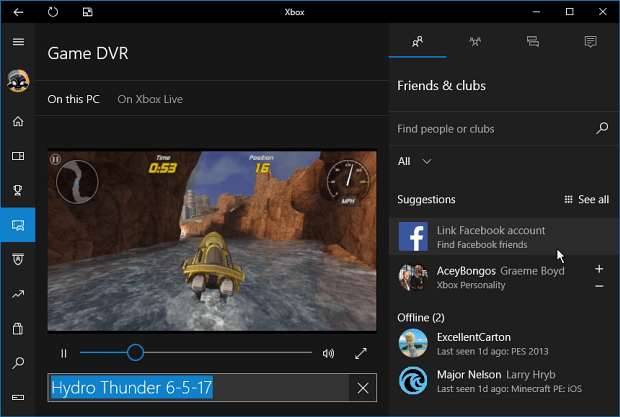Open Achievements trophy in sidebar
Screen dimensions: 620x417
click(18, 190)
